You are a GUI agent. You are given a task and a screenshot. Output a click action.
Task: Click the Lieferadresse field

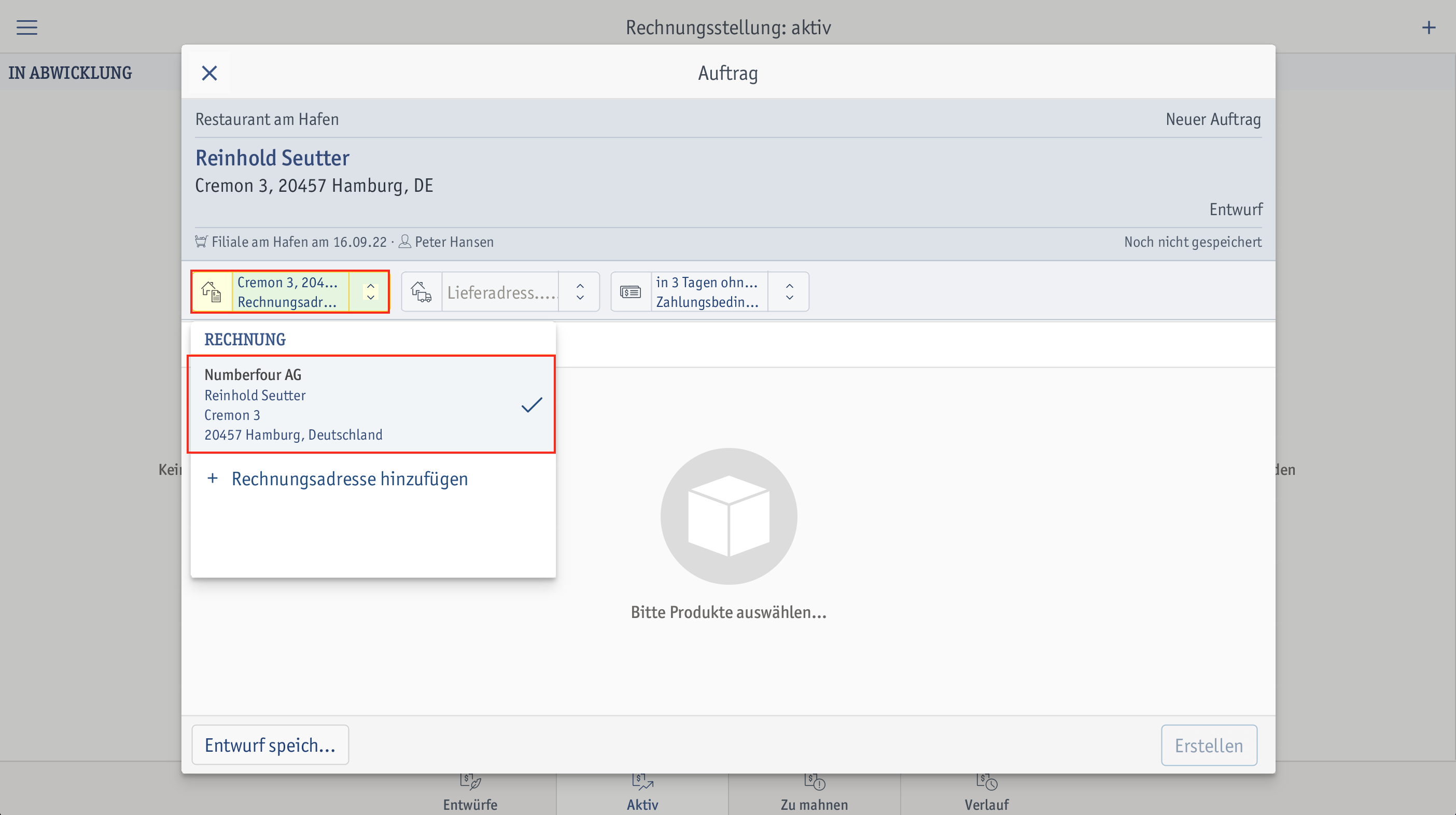[501, 292]
